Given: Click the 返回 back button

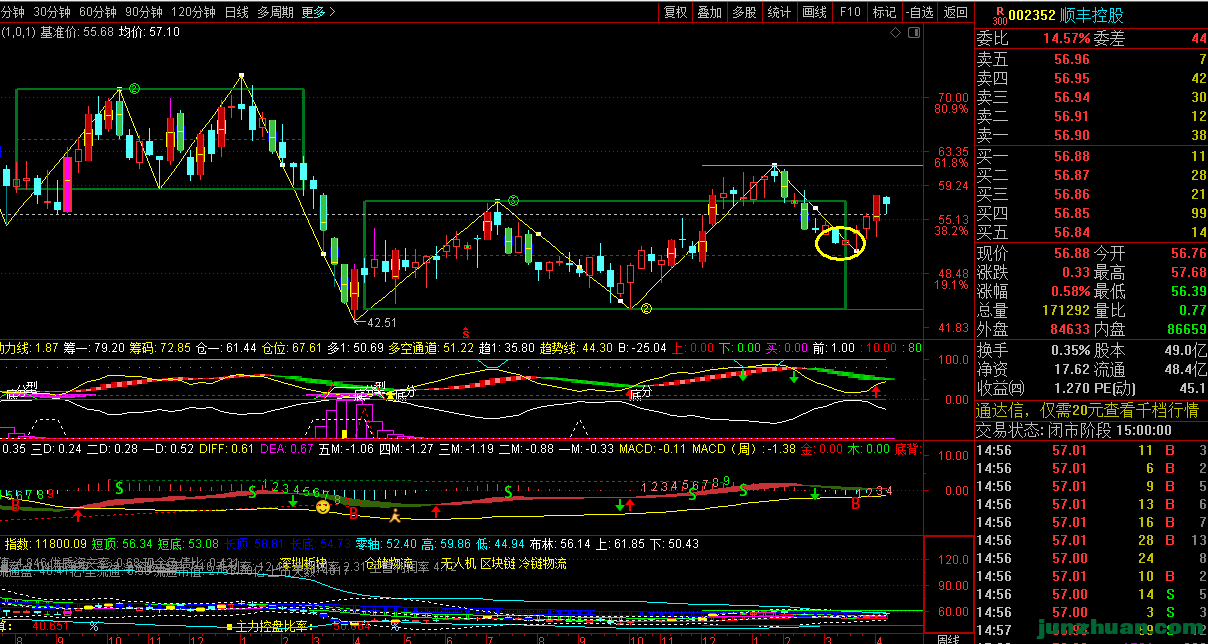Looking at the screenshot, I should click(956, 12).
